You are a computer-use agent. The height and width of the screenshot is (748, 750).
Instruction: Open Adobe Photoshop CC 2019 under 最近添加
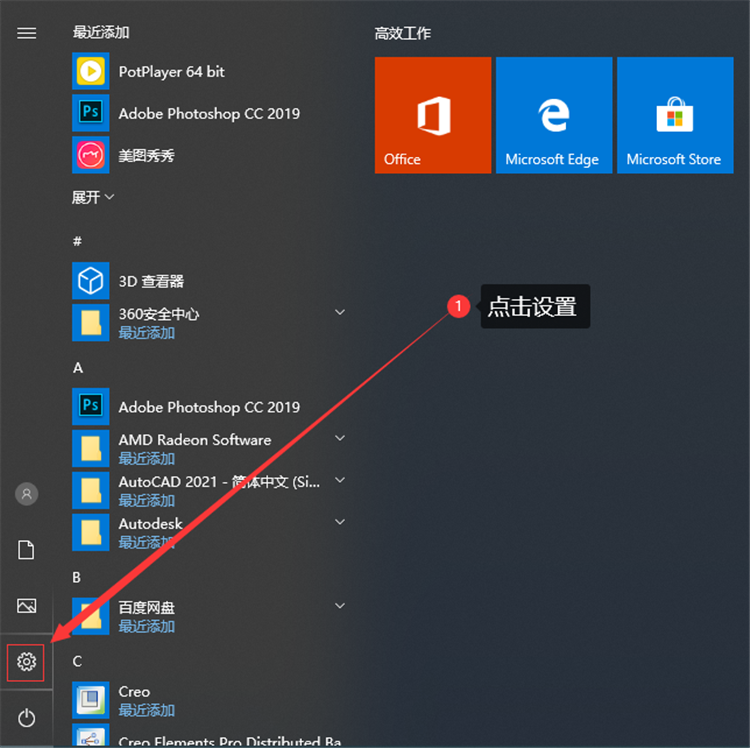210,113
